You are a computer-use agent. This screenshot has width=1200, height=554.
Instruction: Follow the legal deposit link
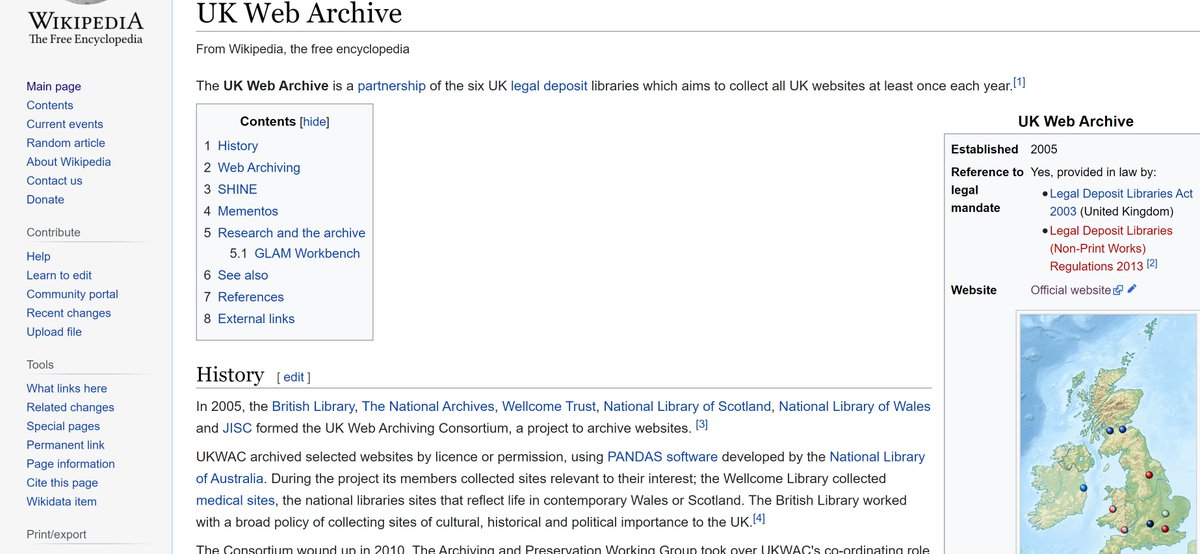549,86
